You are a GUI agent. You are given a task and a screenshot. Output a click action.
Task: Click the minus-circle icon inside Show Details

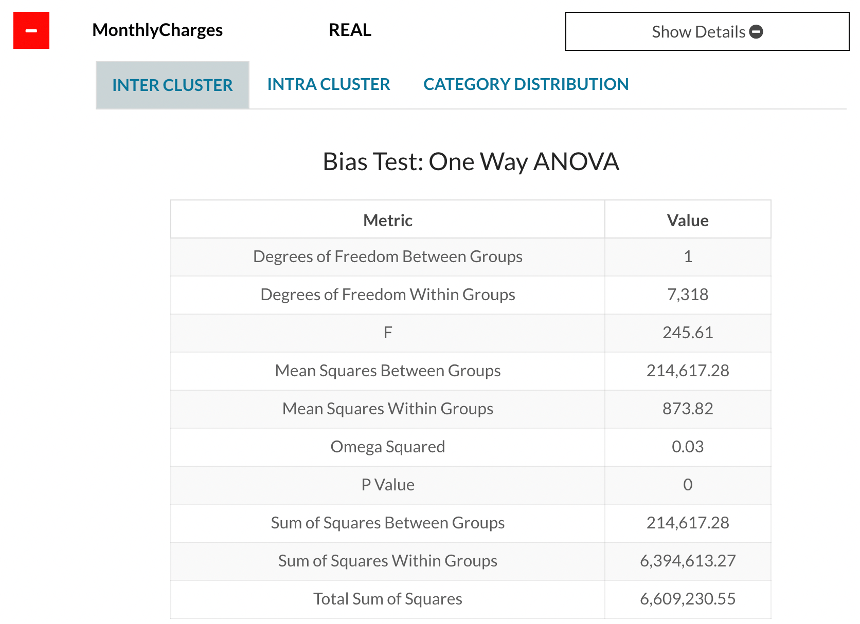pos(757,31)
